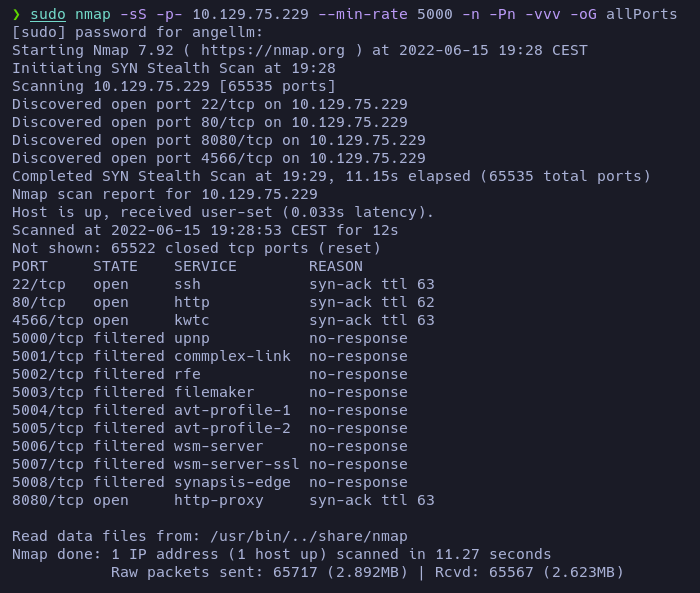
Task: Click the sudo password prompt line
Action: tap(138, 32)
